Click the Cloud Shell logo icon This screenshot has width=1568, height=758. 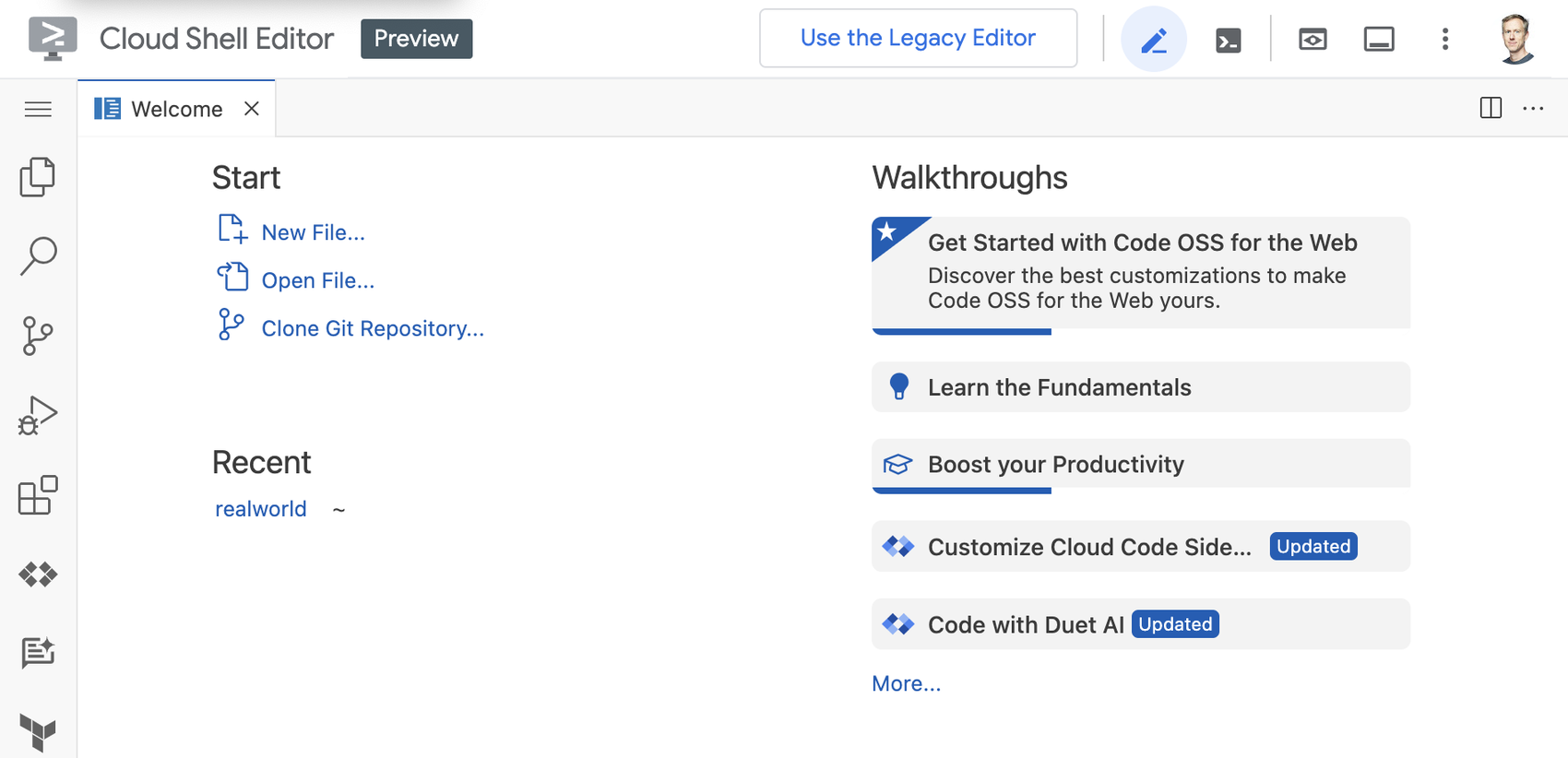pyautogui.click(x=53, y=39)
